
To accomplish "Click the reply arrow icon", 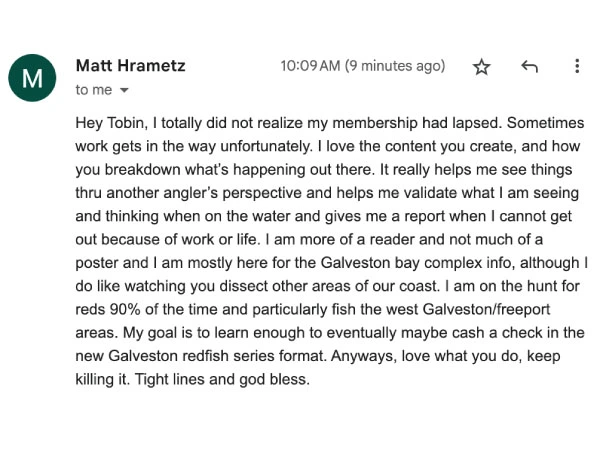I will click(529, 67).
